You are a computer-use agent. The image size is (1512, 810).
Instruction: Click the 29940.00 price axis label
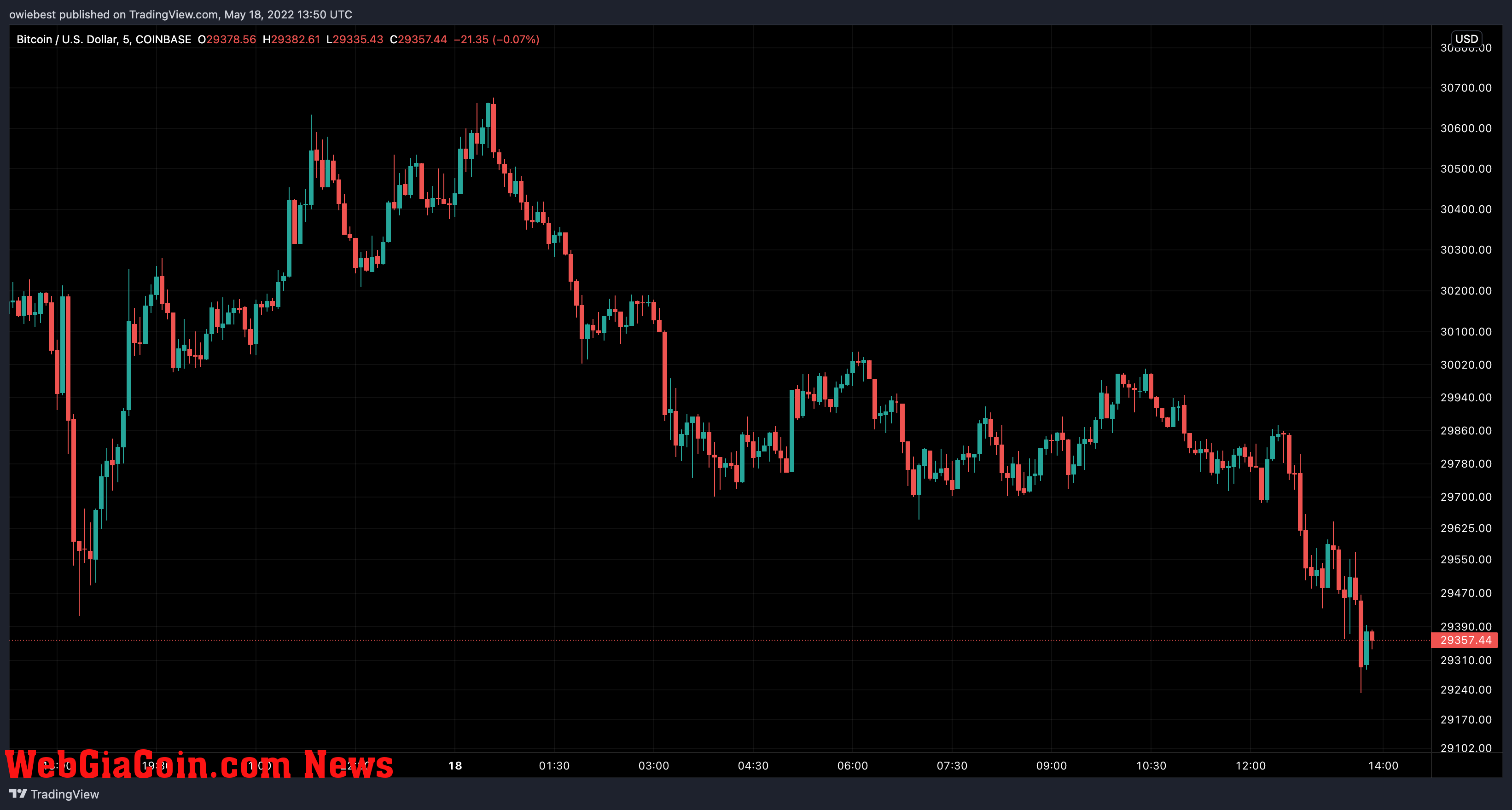(1465, 398)
